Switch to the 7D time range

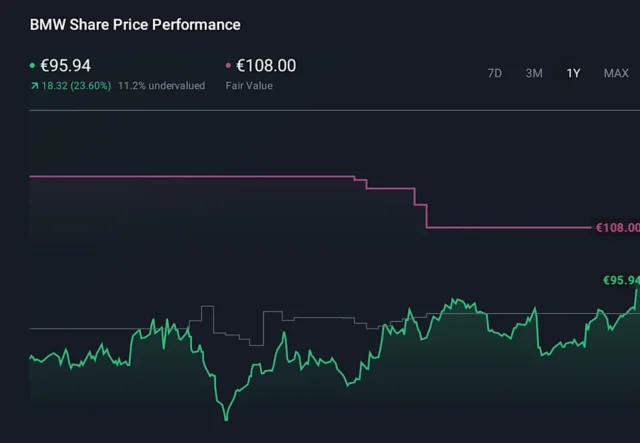click(494, 73)
